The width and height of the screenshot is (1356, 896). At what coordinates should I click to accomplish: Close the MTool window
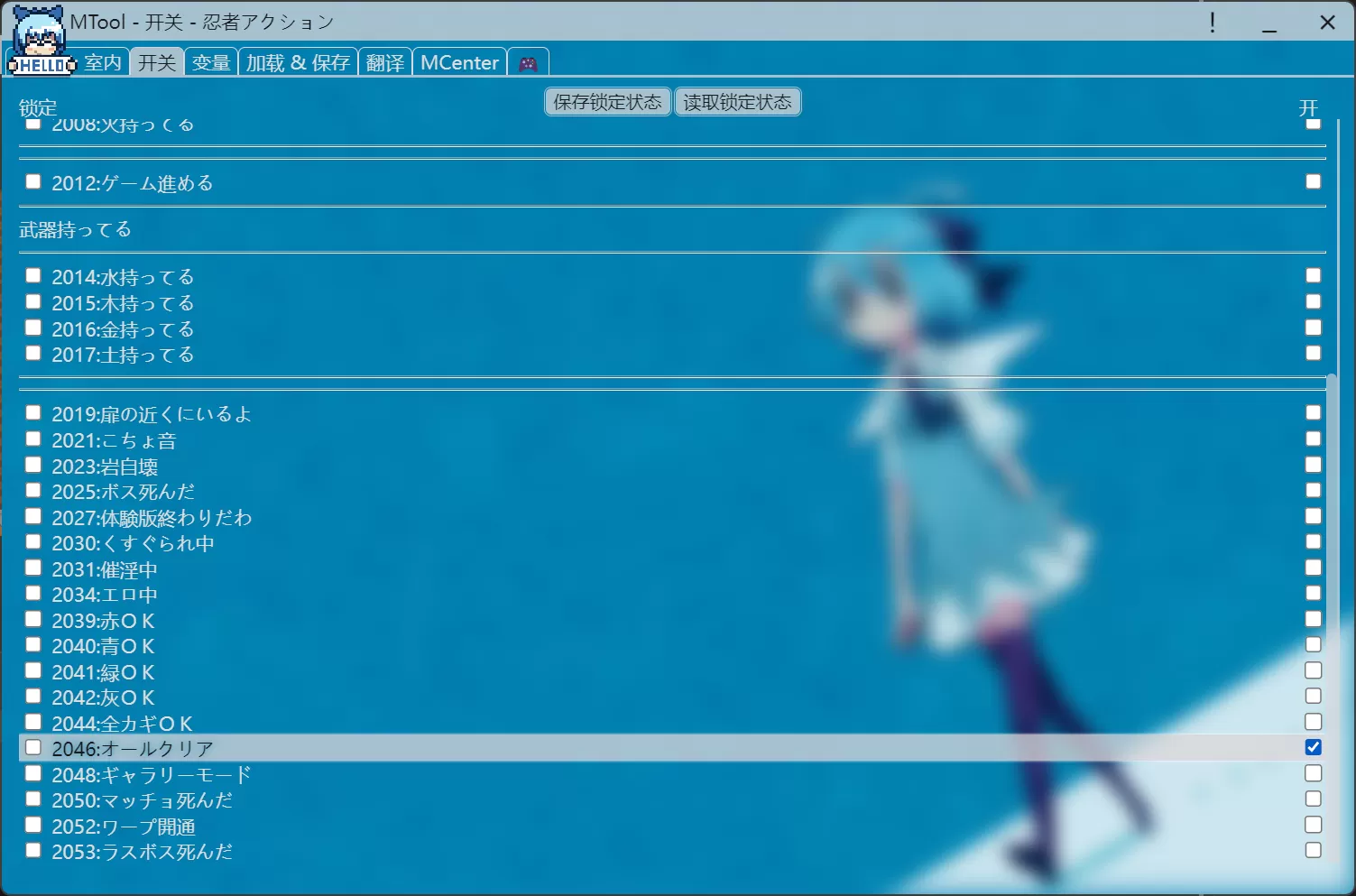(1327, 23)
